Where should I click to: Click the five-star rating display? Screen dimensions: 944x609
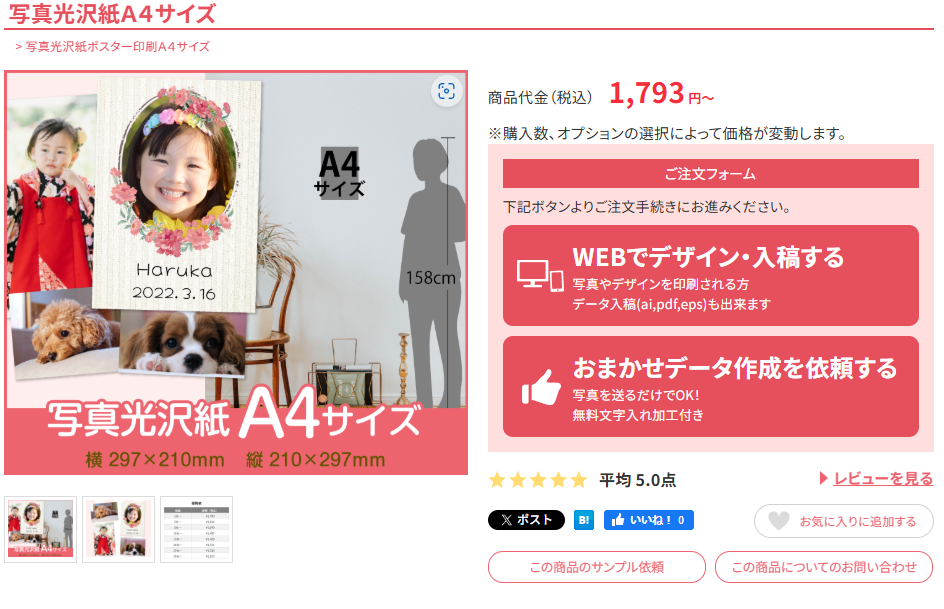coord(538,480)
